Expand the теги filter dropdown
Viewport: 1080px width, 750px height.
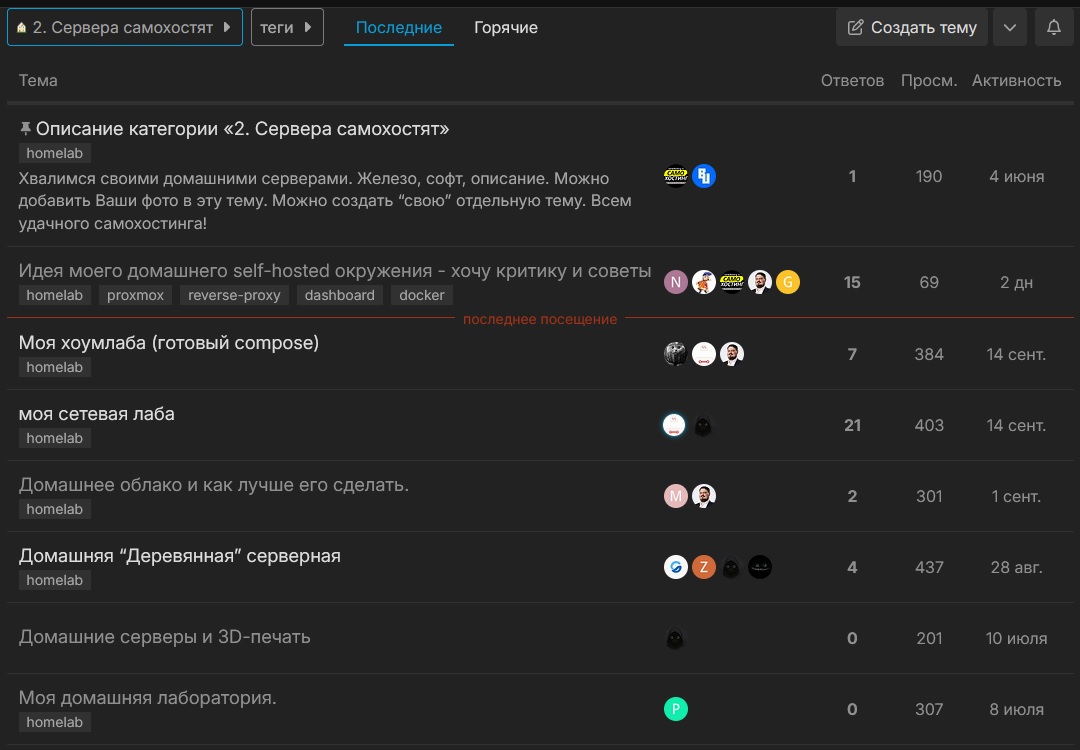coord(287,28)
